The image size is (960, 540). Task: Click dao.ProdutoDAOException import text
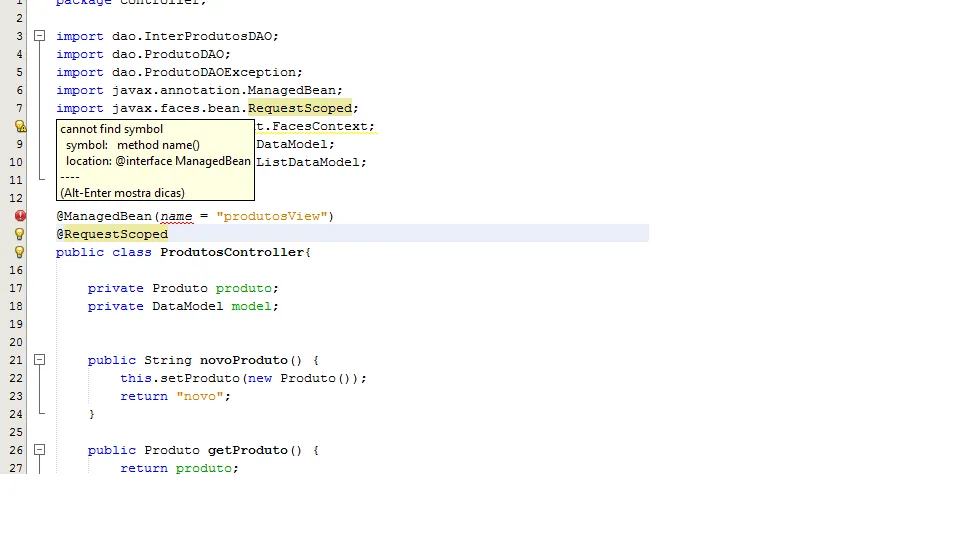(204, 72)
